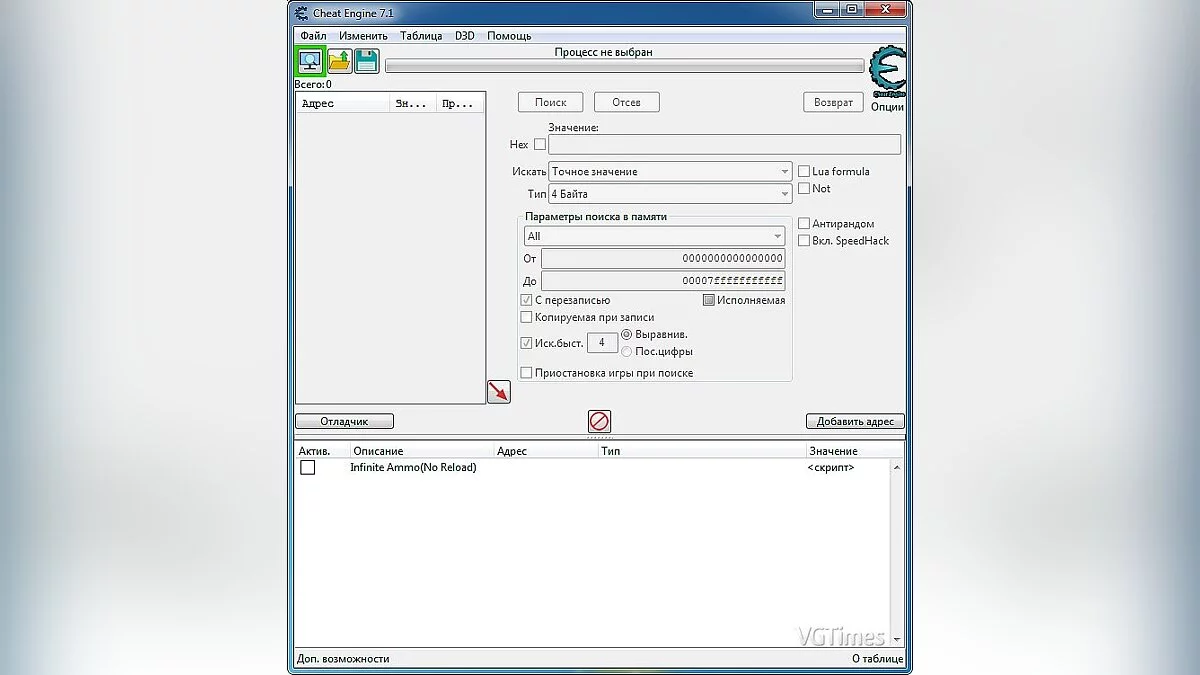Uncheck С перезаписью option

[x=526, y=299]
